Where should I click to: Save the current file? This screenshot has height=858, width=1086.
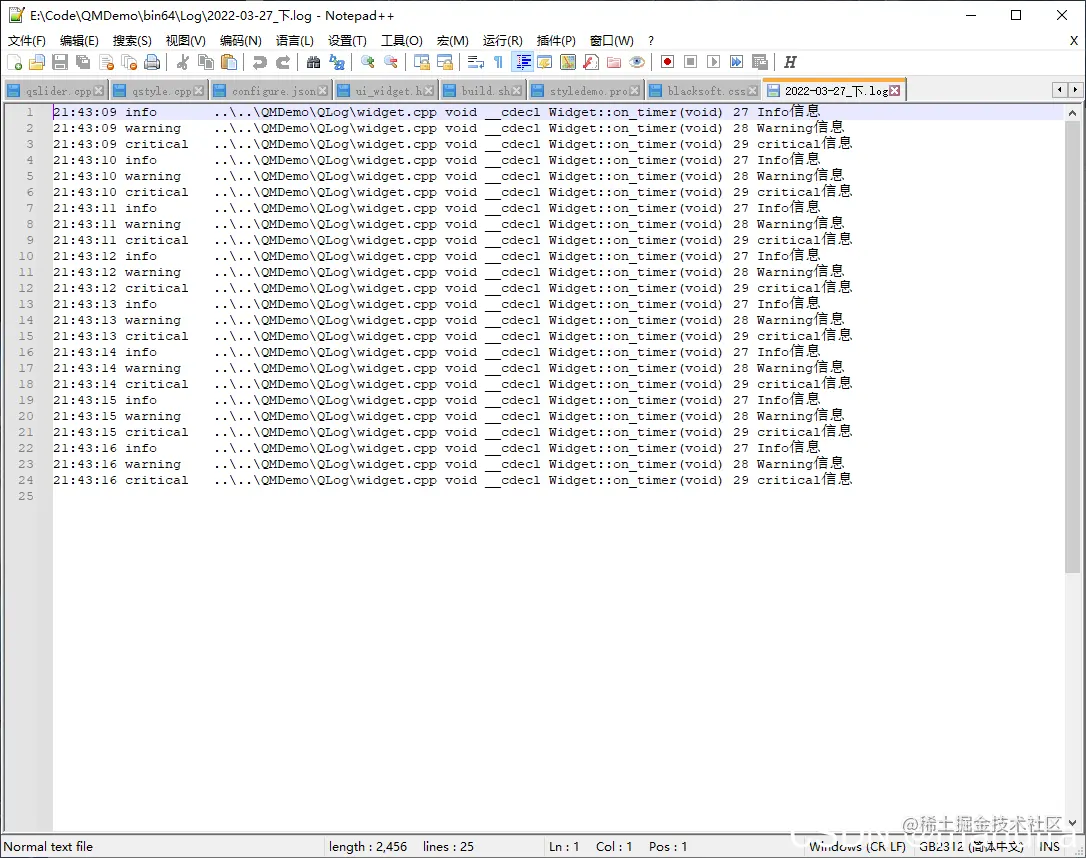click(60, 62)
